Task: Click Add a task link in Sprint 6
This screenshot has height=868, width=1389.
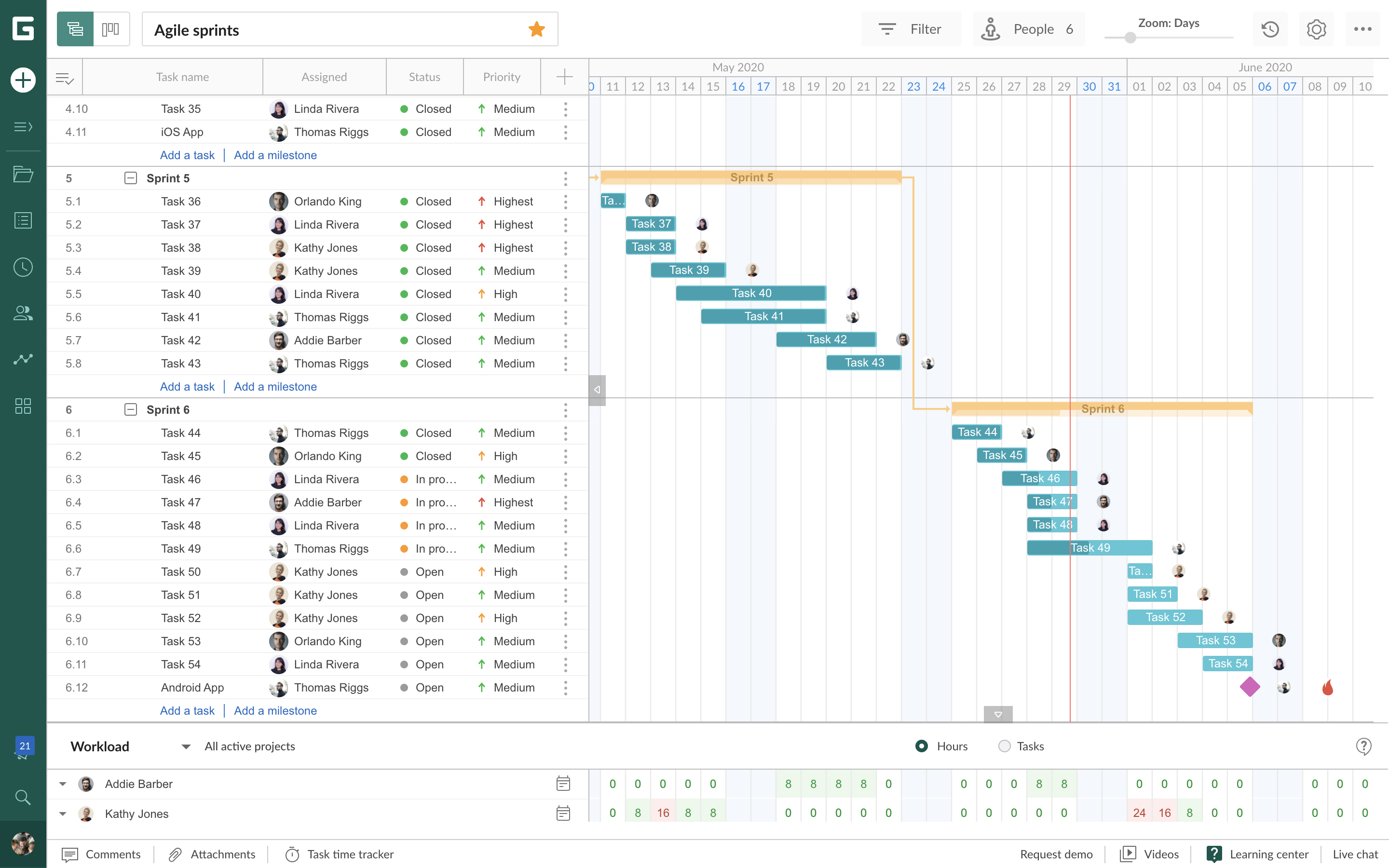Action: [x=187, y=710]
